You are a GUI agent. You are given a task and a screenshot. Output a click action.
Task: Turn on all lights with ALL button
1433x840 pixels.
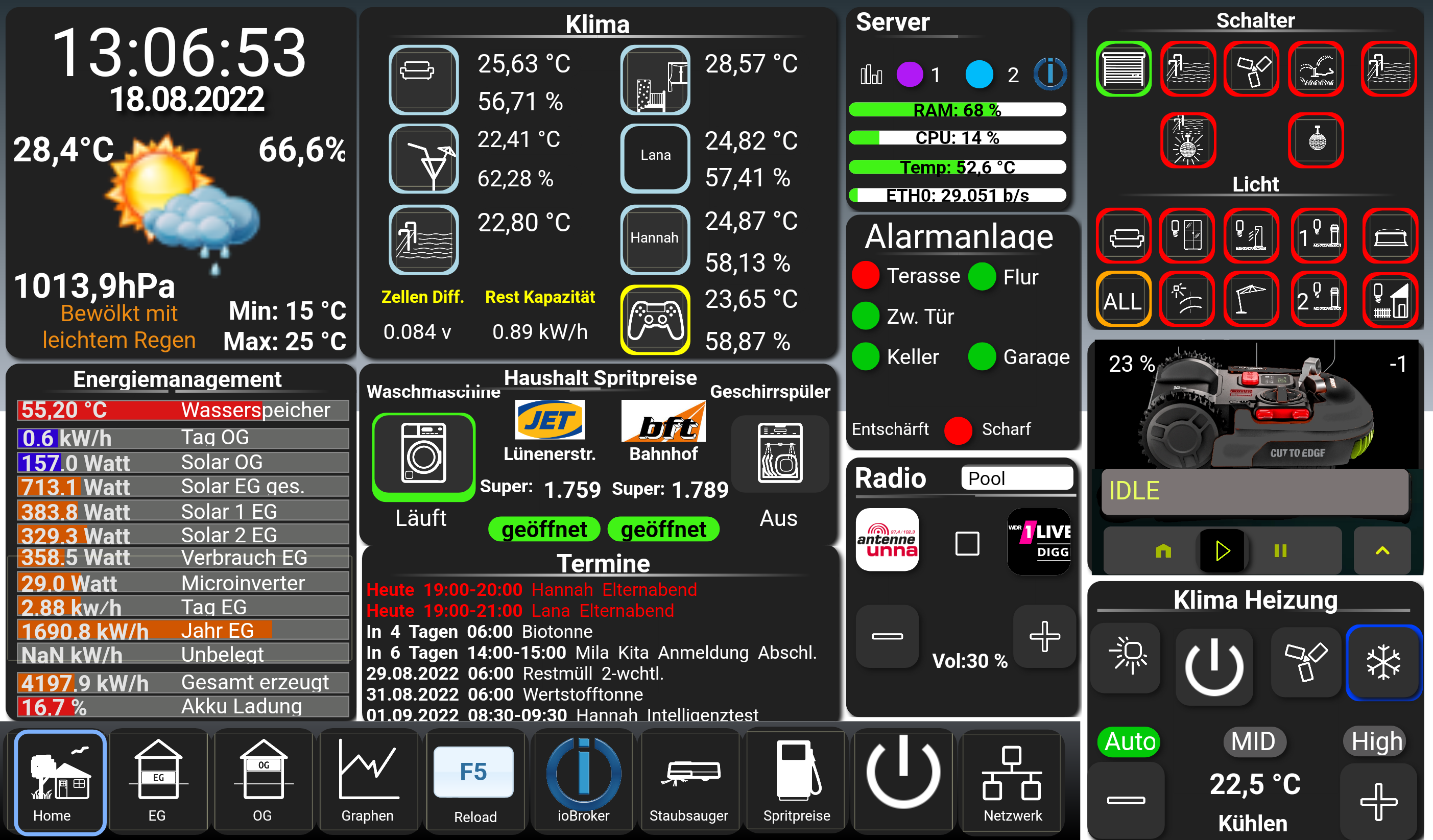[x=1123, y=300]
